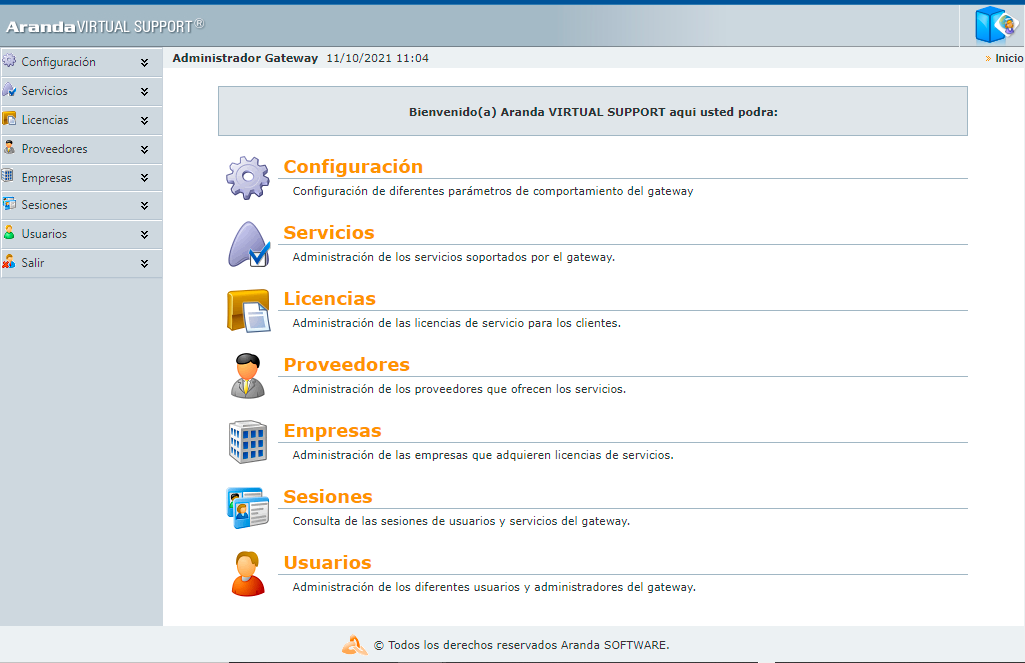The height and width of the screenshot is (663, 1025).
Task: Expand the Configuración sidebar chevron
Action: (x=144, y=63)
